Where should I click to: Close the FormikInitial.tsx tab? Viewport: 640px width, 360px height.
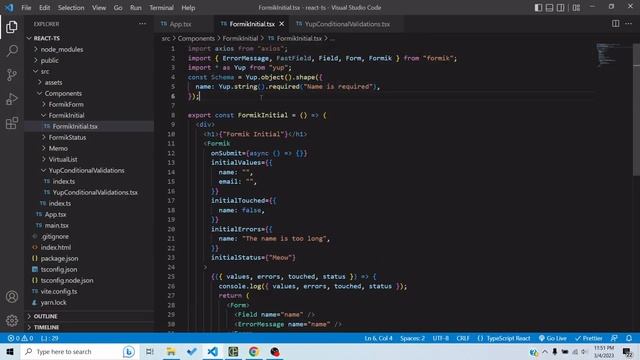282,24
